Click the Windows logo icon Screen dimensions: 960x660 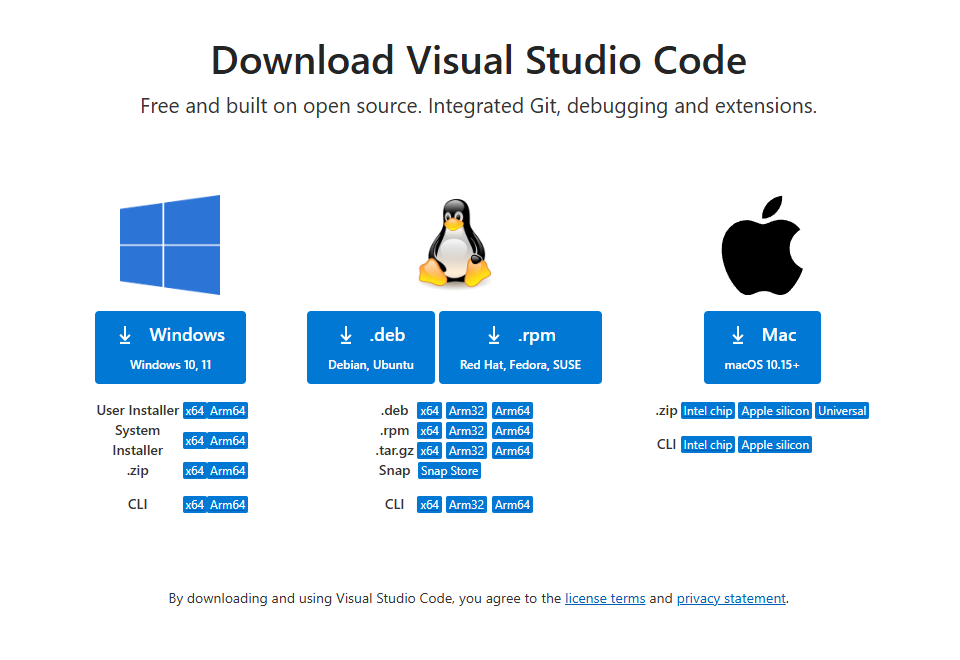pos(170,245)
